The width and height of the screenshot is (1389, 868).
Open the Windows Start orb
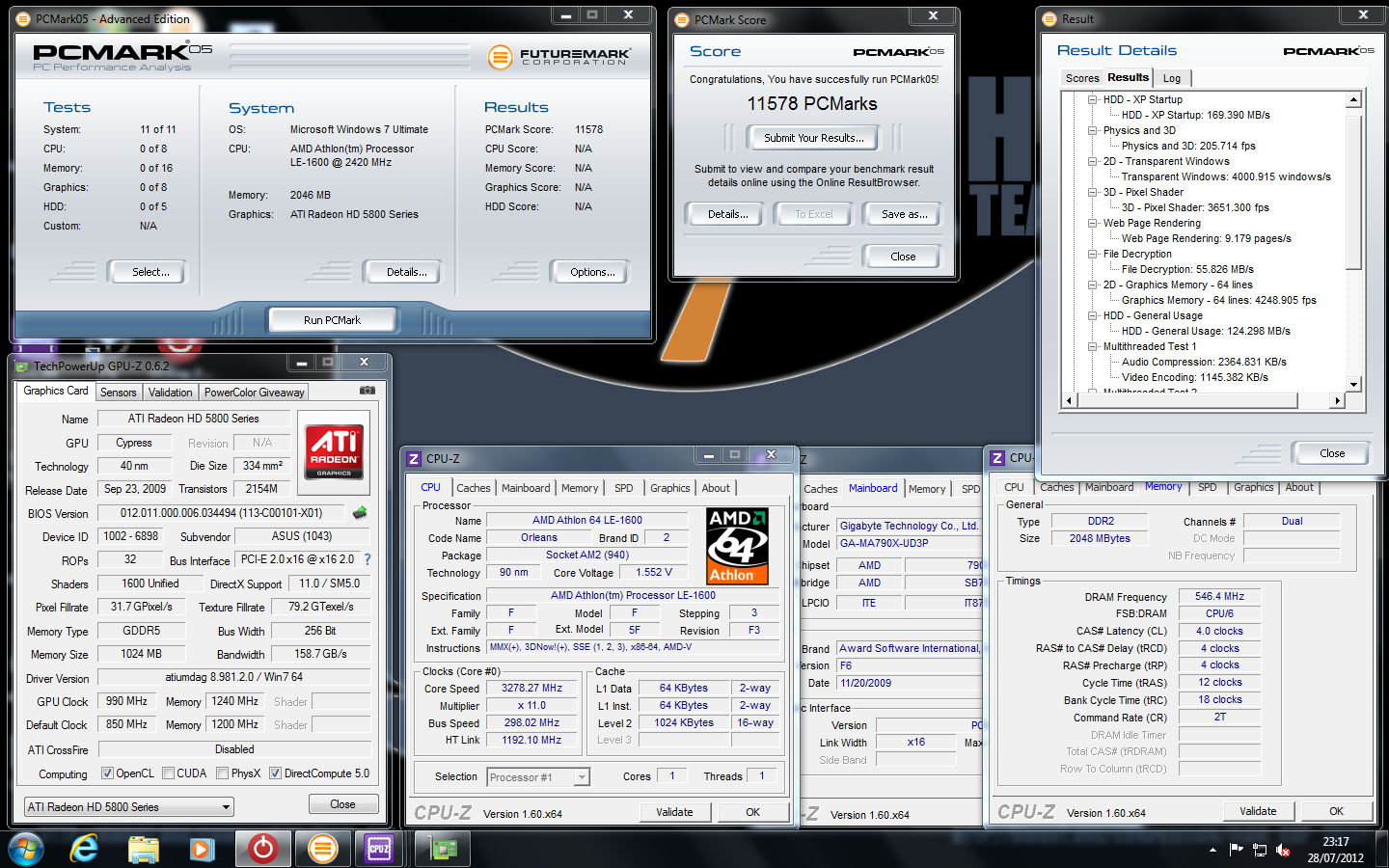(x=26, y=849)
